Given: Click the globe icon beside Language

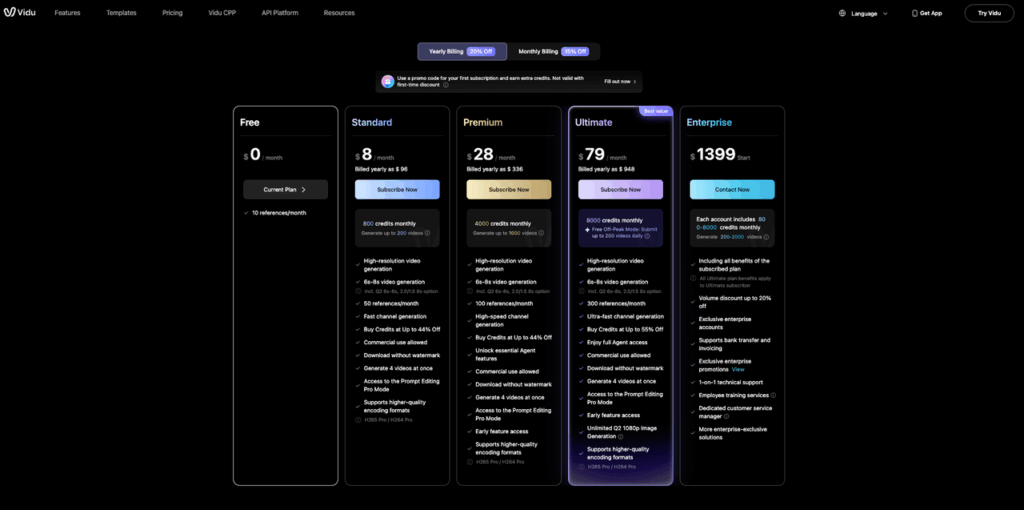Looking at the screenshot, I should click(x=842, y=13).
